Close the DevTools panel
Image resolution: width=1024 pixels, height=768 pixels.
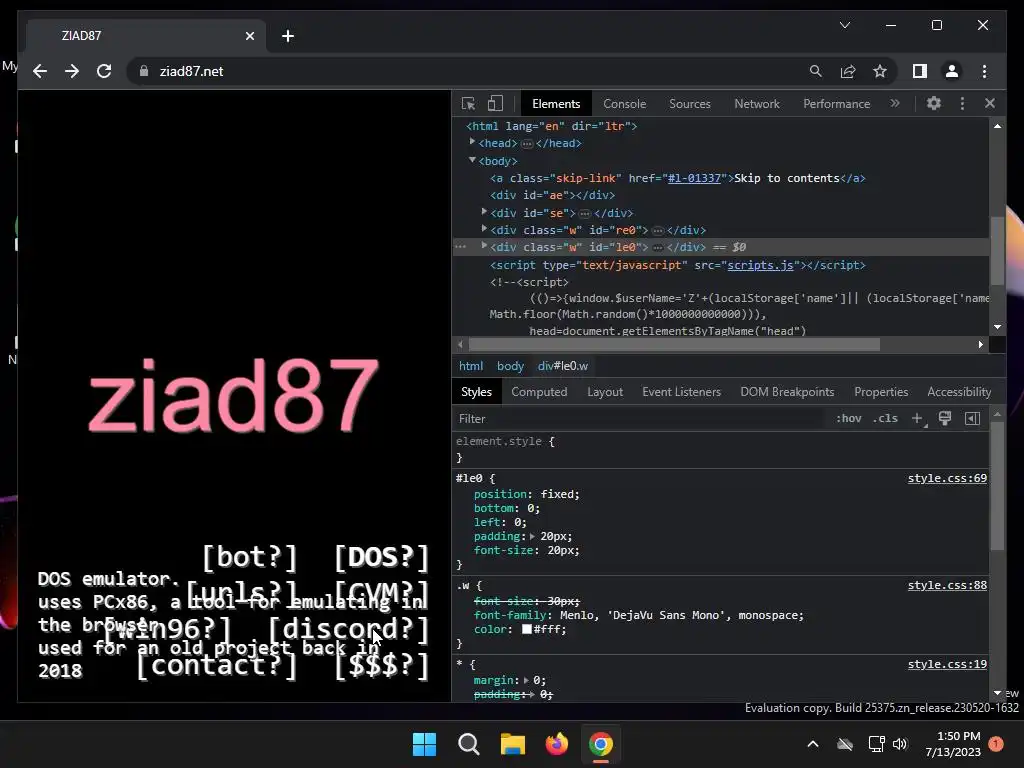point(990,103)
